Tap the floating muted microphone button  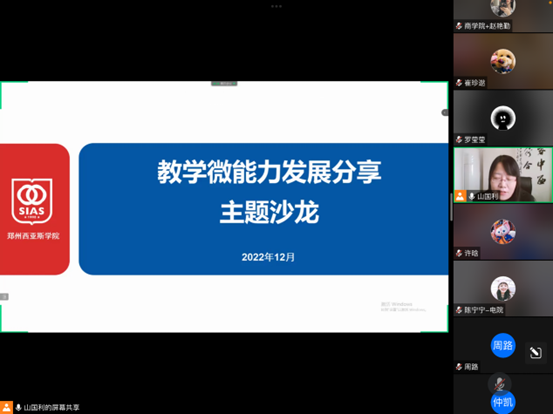[x=499, y=384]
